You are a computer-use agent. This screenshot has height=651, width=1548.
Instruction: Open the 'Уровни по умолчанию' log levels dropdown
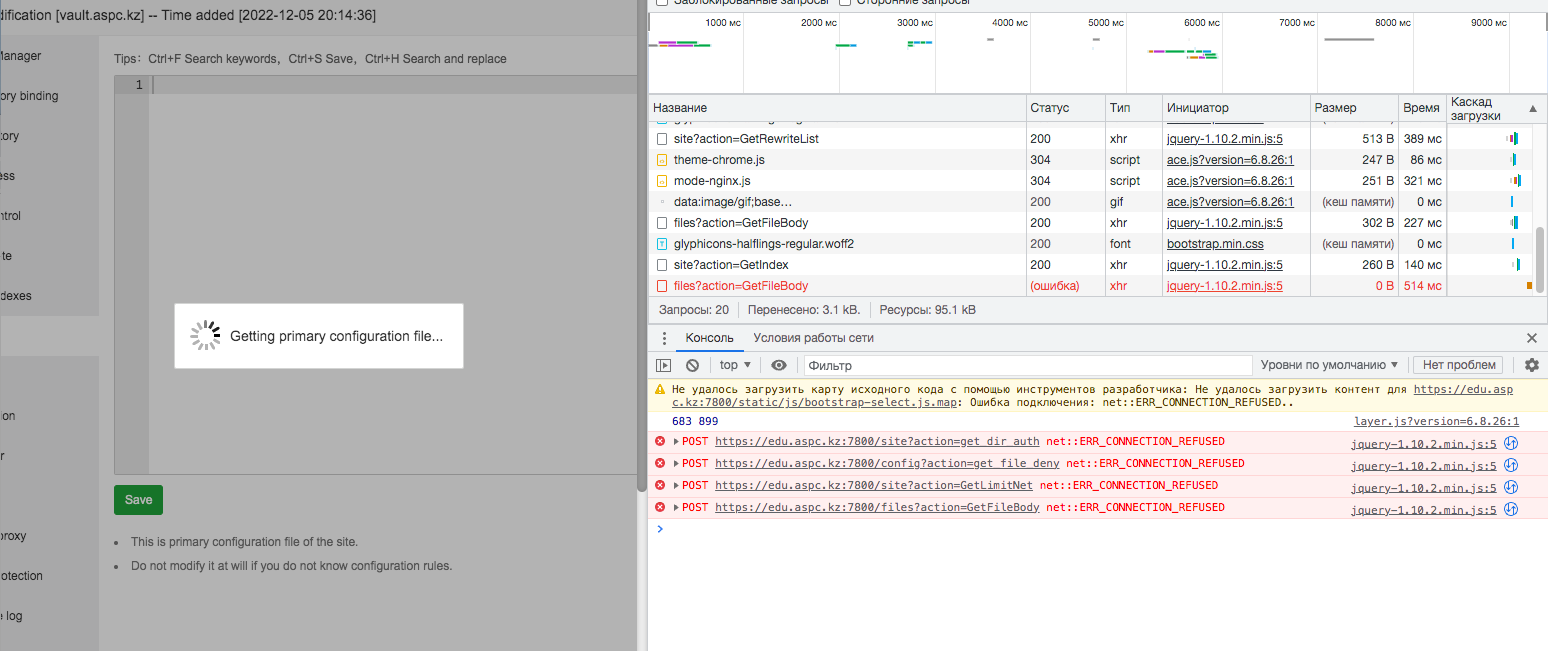1329,366
